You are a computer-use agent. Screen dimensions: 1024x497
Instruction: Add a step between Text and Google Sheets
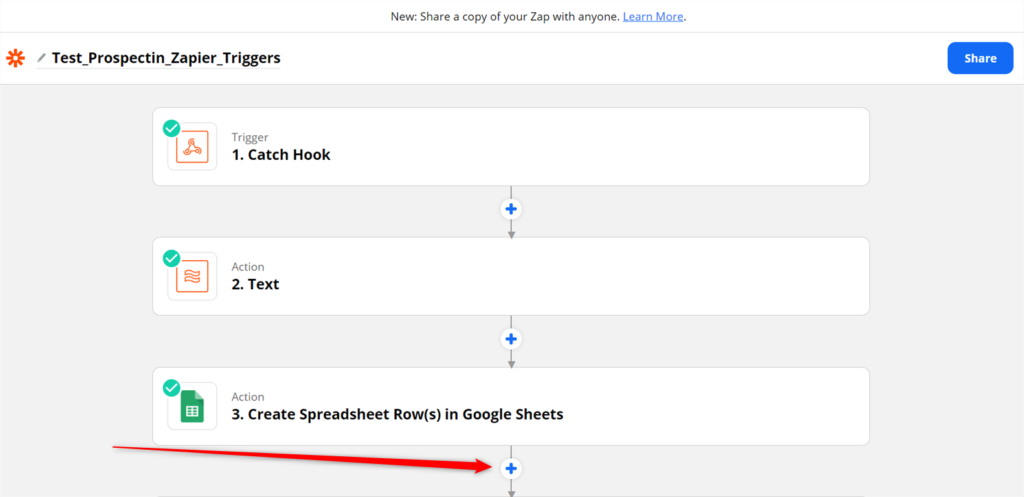511,339
